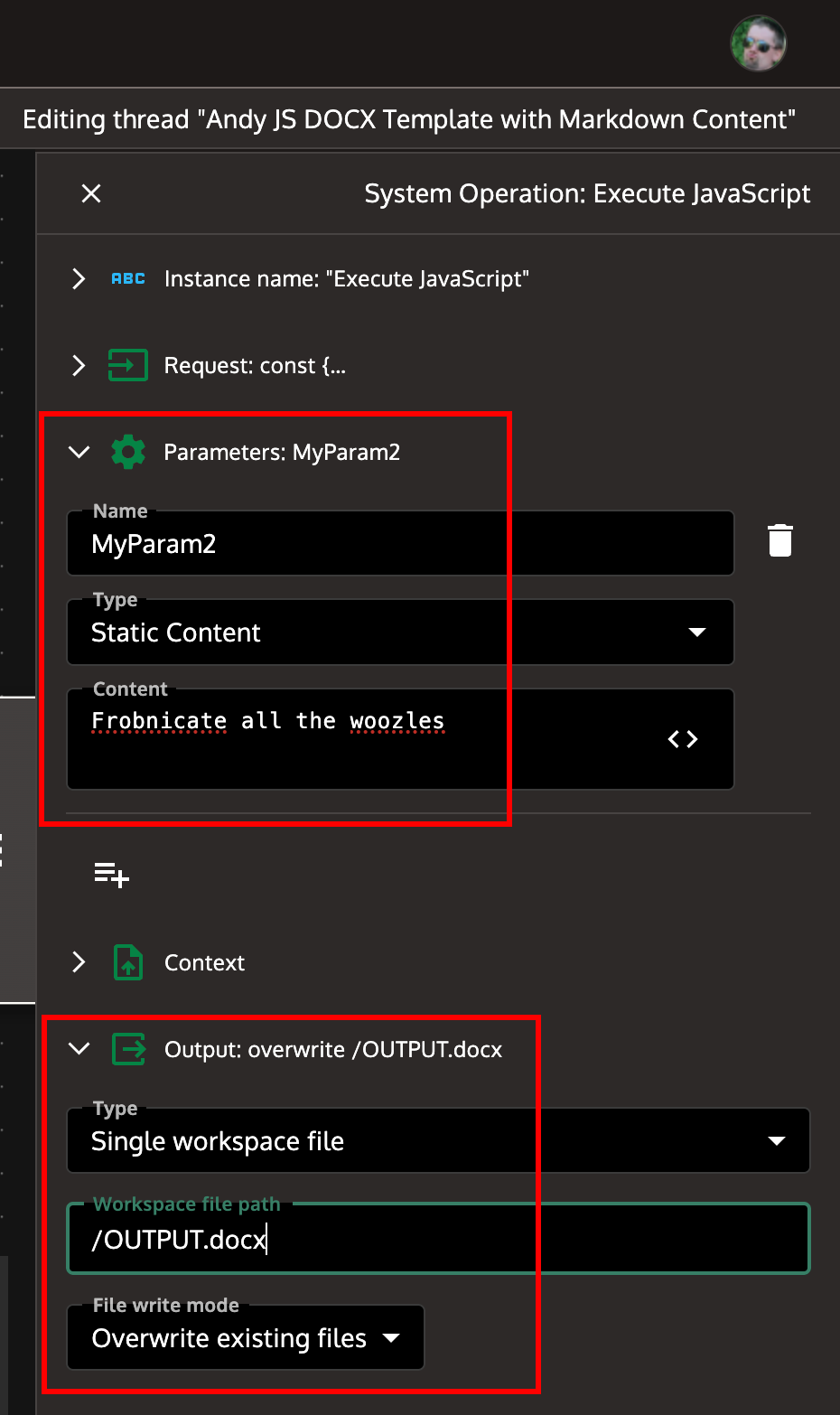Open the profile avatar in the top corner
Image resolution: width=840 pixels, height=1415 pixels.
(x=758, y=42)
